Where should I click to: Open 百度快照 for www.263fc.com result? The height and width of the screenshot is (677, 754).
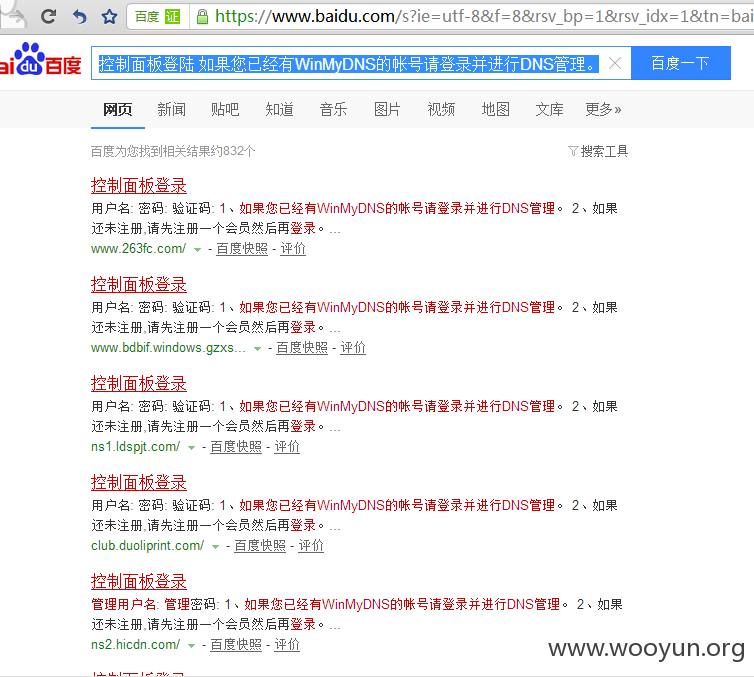pyautogui.click(x=242, y=249)
